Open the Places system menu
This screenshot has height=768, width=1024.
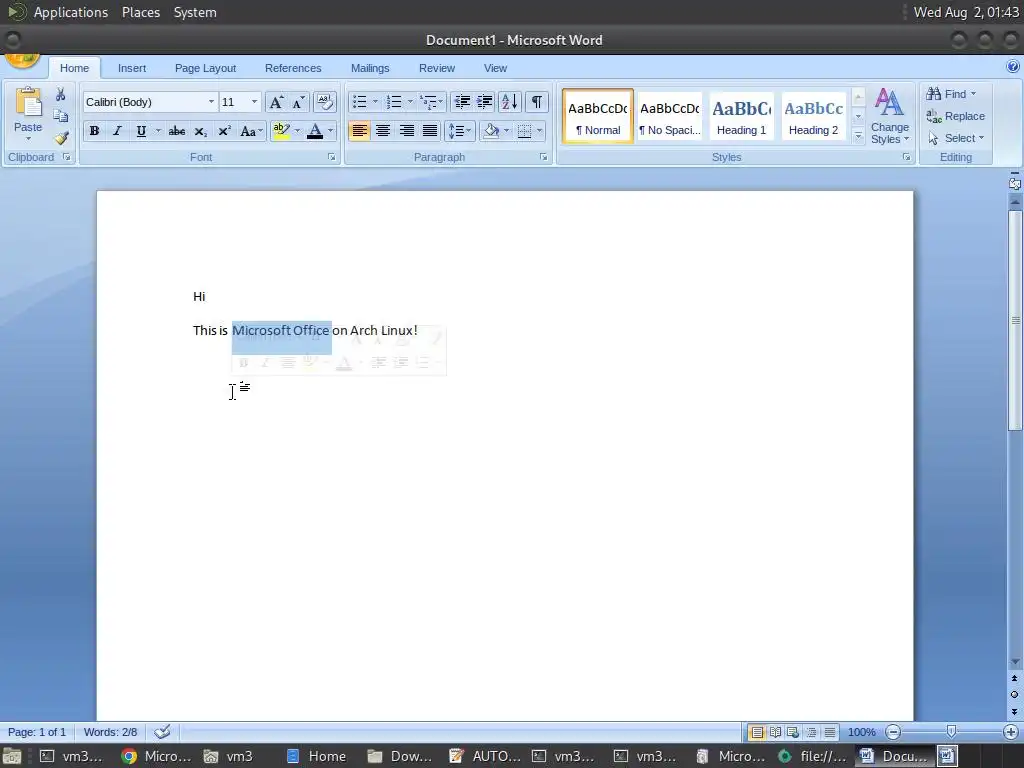click(141, 12)
